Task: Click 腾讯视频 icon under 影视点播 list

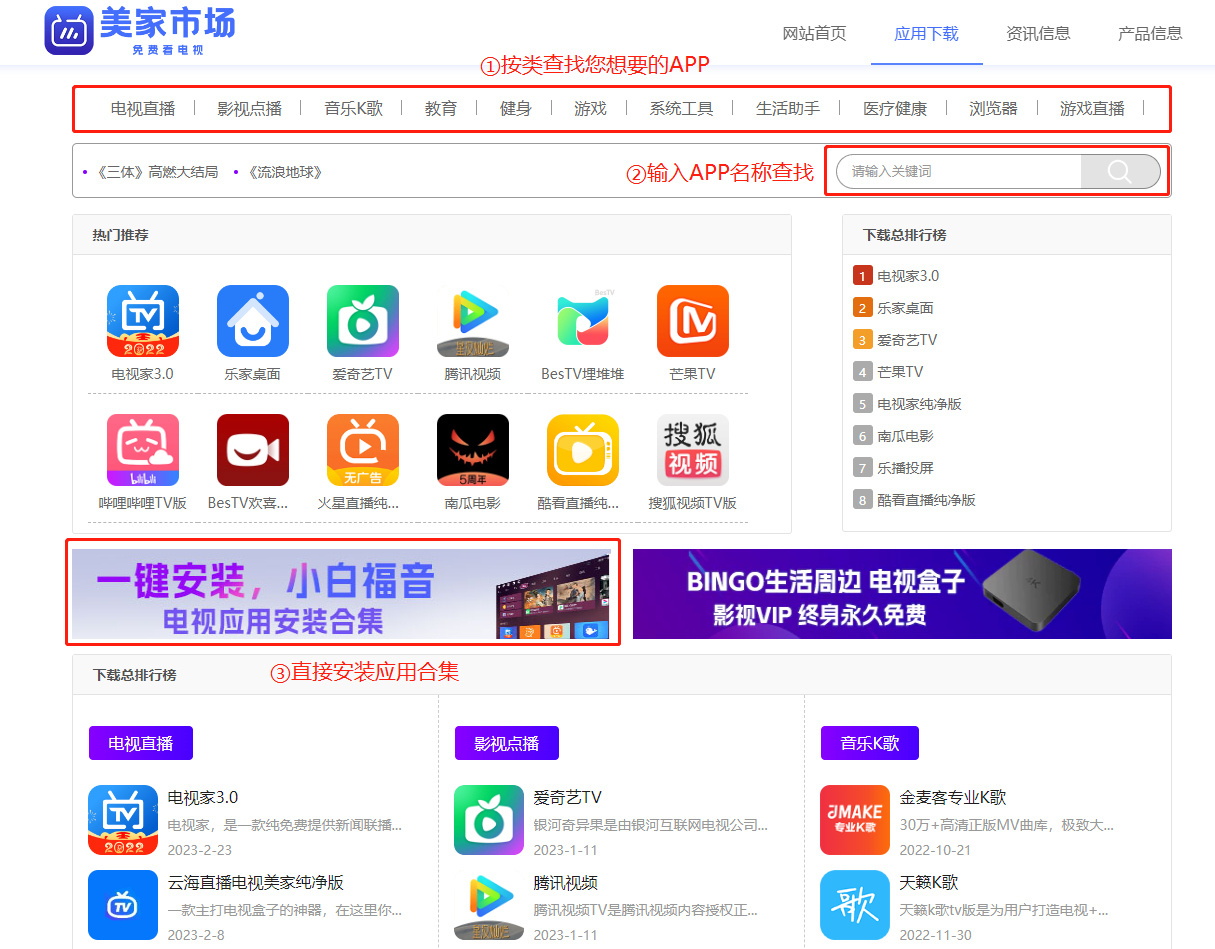Action: [x=489, y=905]
